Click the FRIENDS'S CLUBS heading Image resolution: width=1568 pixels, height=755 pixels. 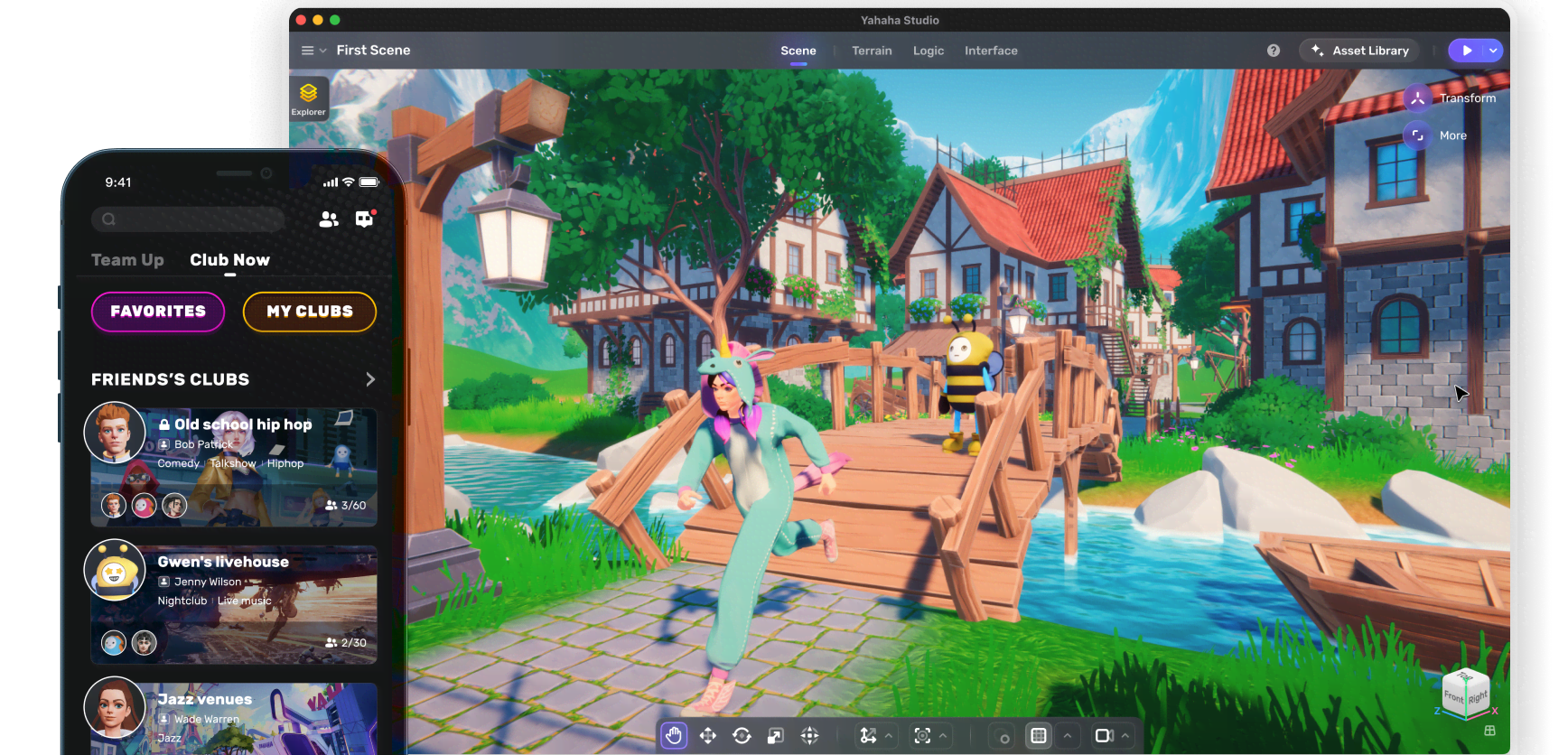[170, 379]
